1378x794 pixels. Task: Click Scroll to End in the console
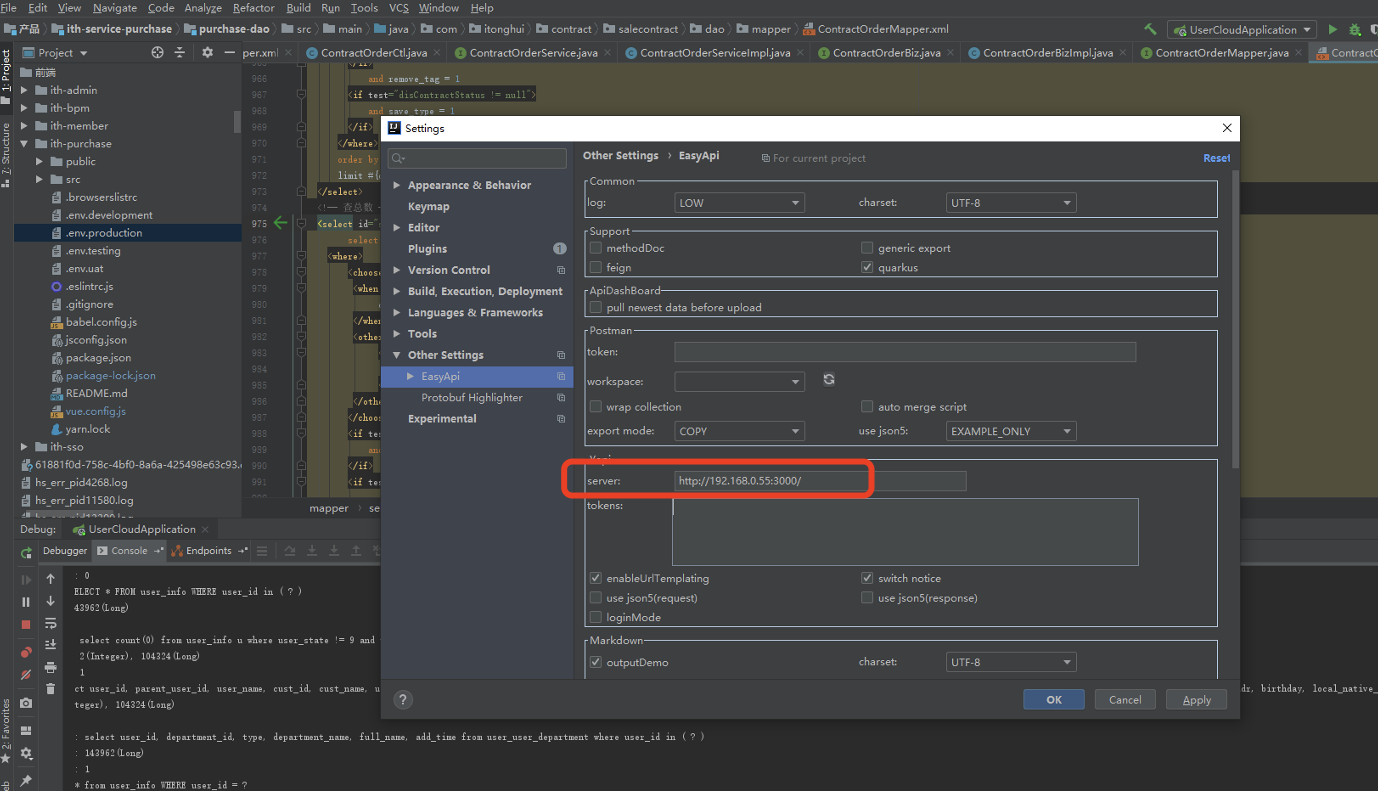pos(51,645)
